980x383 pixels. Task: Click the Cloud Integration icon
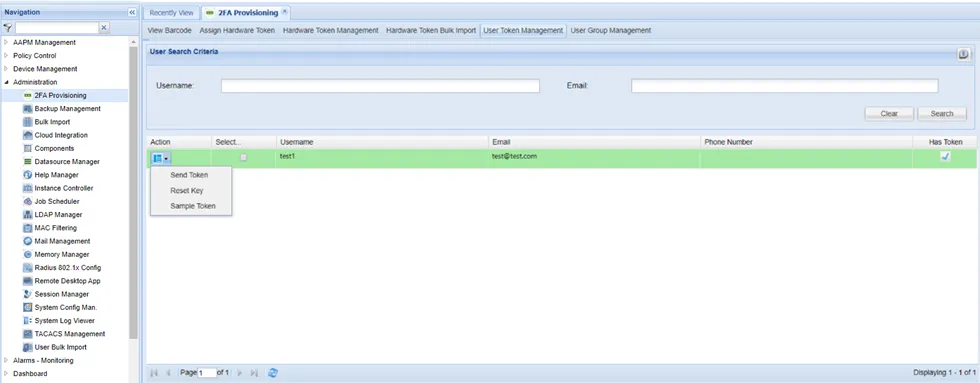click(x=28, y=135)
